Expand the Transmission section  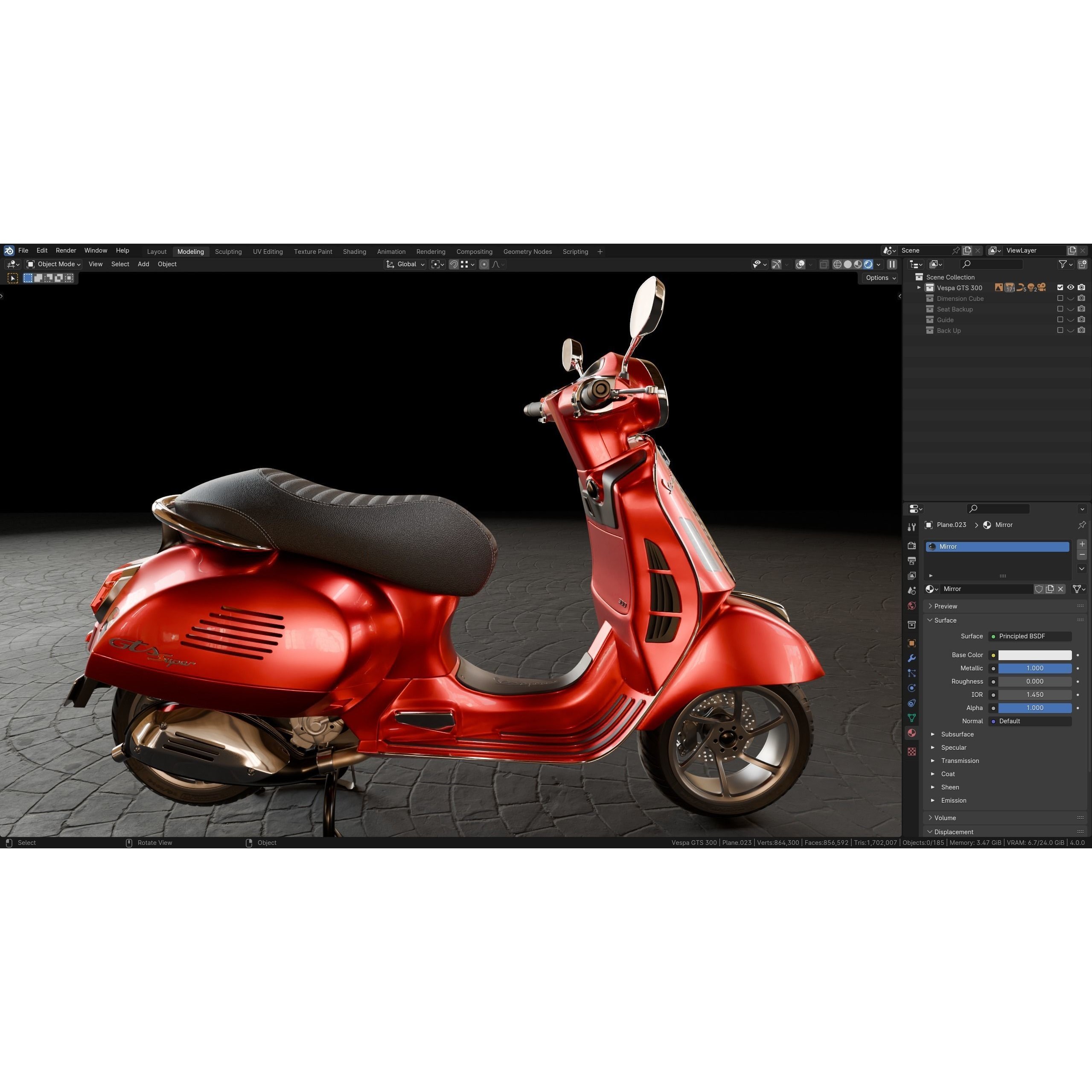pos(932,761)
